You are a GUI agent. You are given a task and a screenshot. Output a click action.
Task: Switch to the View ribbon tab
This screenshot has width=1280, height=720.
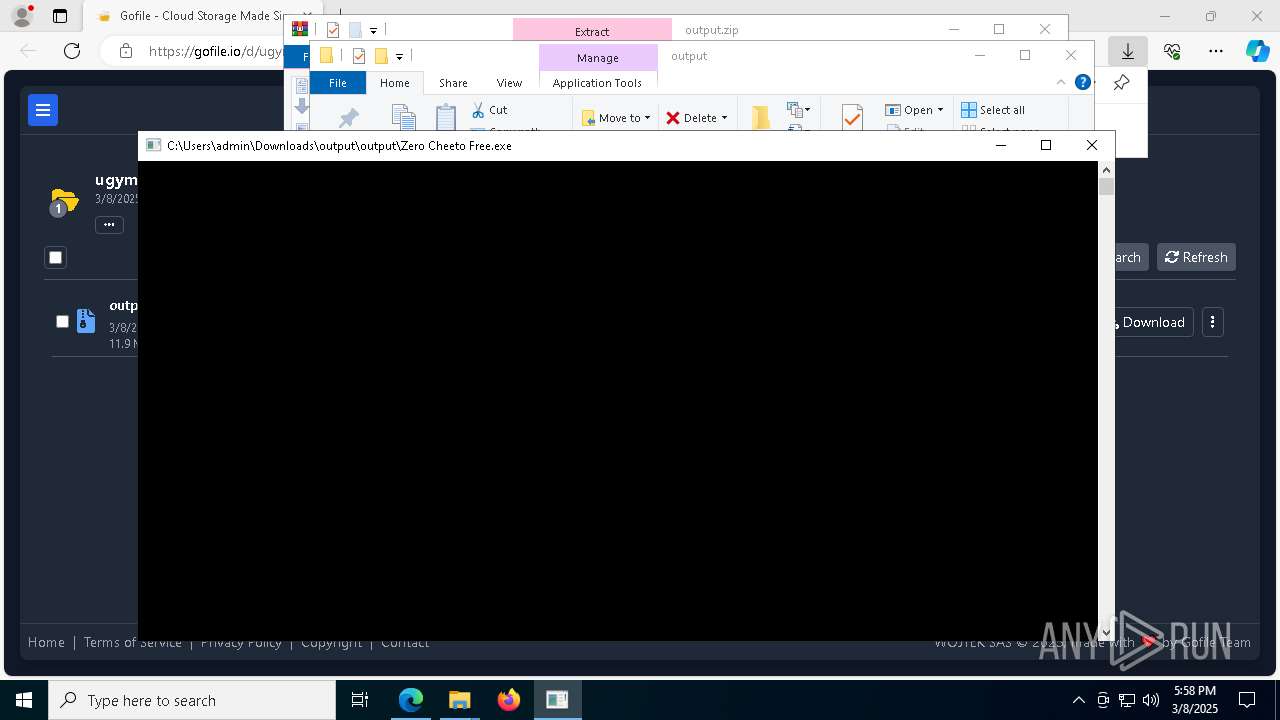coord(509,83)
